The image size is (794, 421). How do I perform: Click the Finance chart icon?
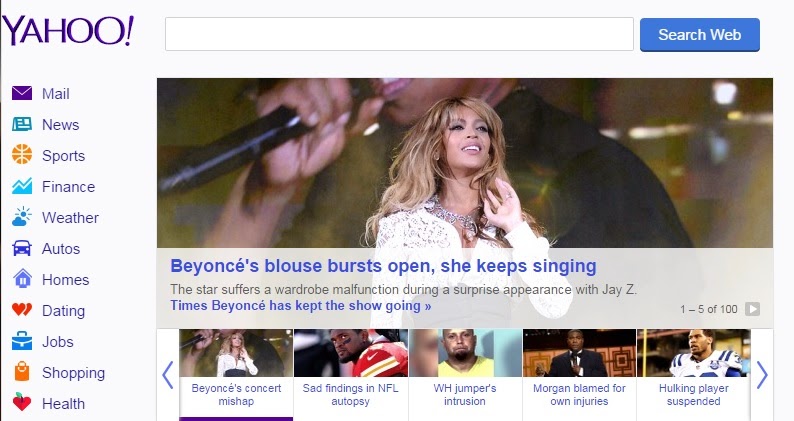[x=22, y=186]
